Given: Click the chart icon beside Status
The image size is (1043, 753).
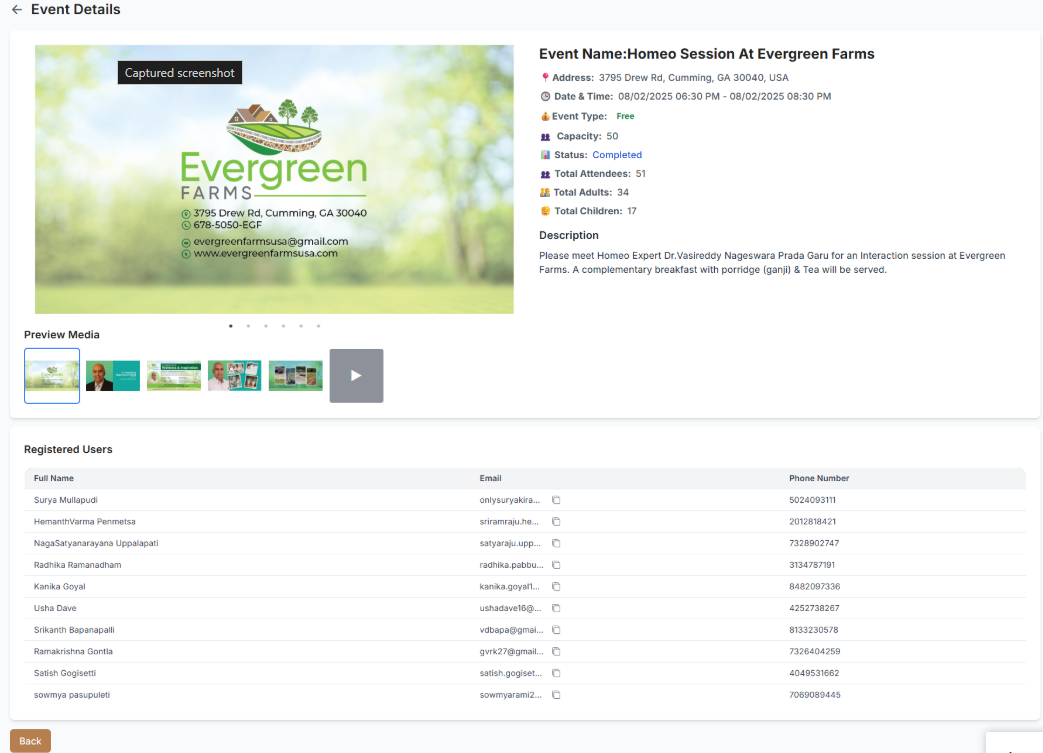Looking at the screenshot, I should point(545,155).
